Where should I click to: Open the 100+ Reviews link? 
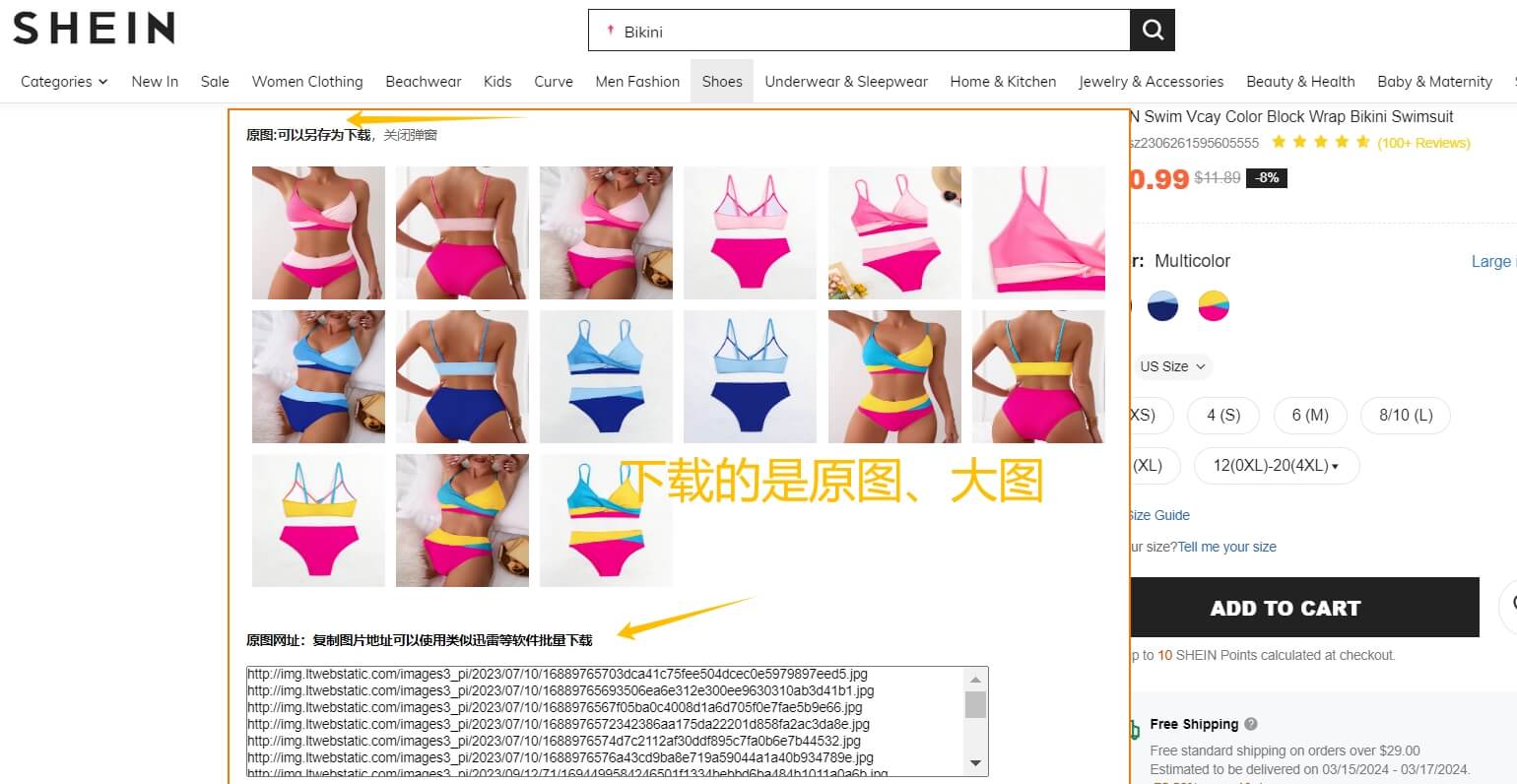1423,142
